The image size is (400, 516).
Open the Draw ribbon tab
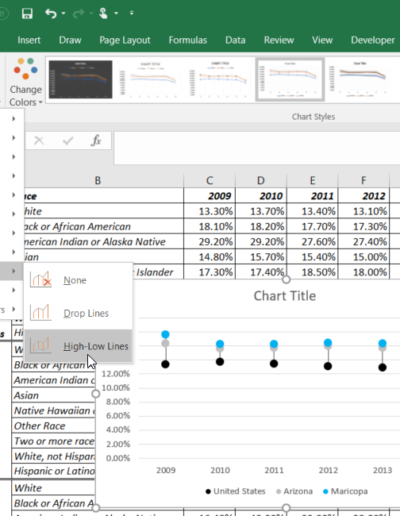(x=70, y=40)
